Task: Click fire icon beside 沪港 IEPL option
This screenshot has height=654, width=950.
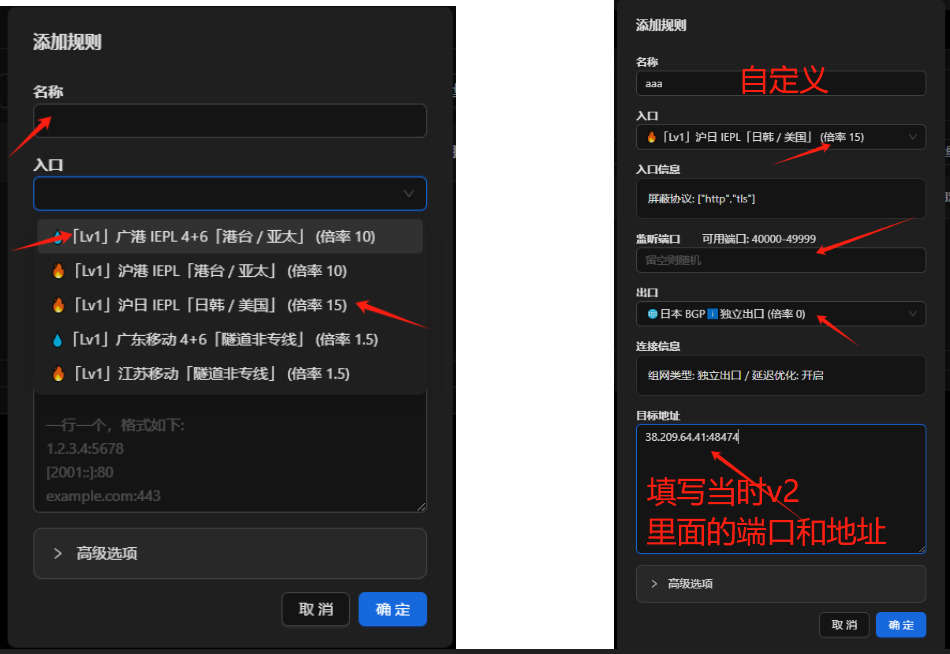Action: (58, 271)
